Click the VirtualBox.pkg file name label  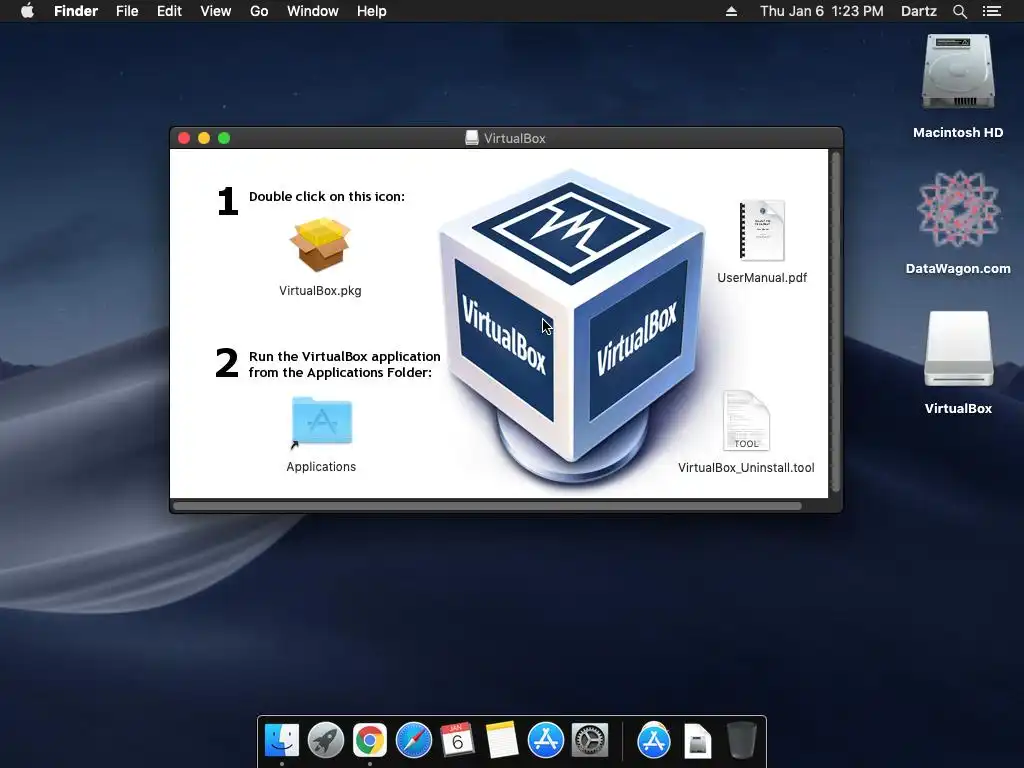tap(320, 291)
